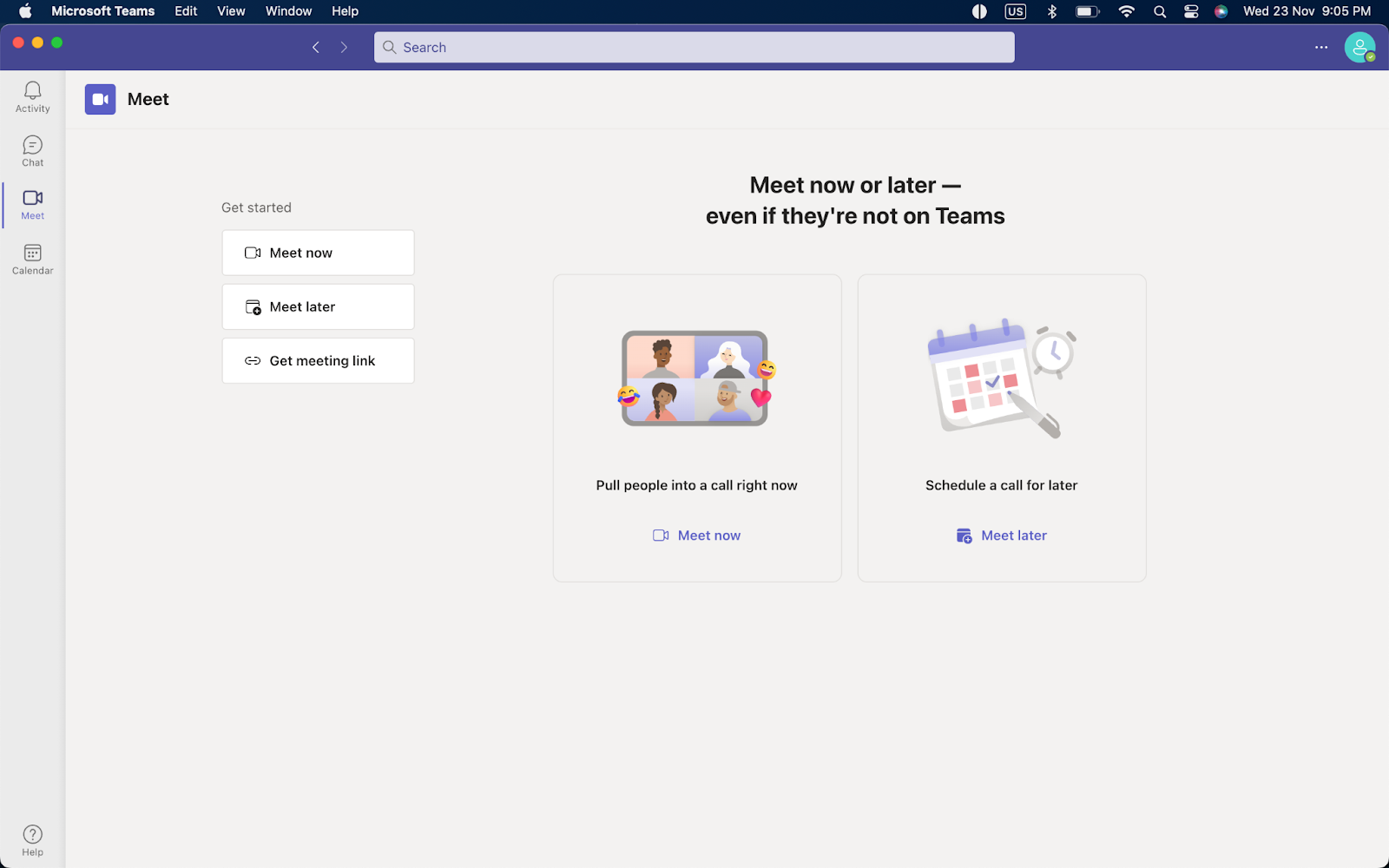Click the purple Meet header icon
This screenshot has width=1389, height=868.
100,99
